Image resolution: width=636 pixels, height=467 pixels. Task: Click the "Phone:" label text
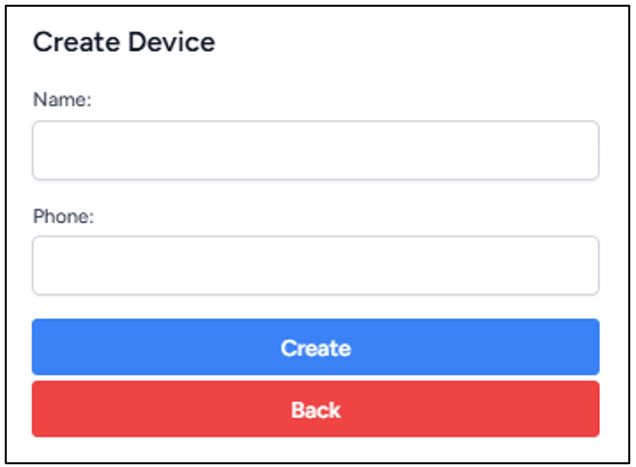pyautogui.click(x=63, y=216)
